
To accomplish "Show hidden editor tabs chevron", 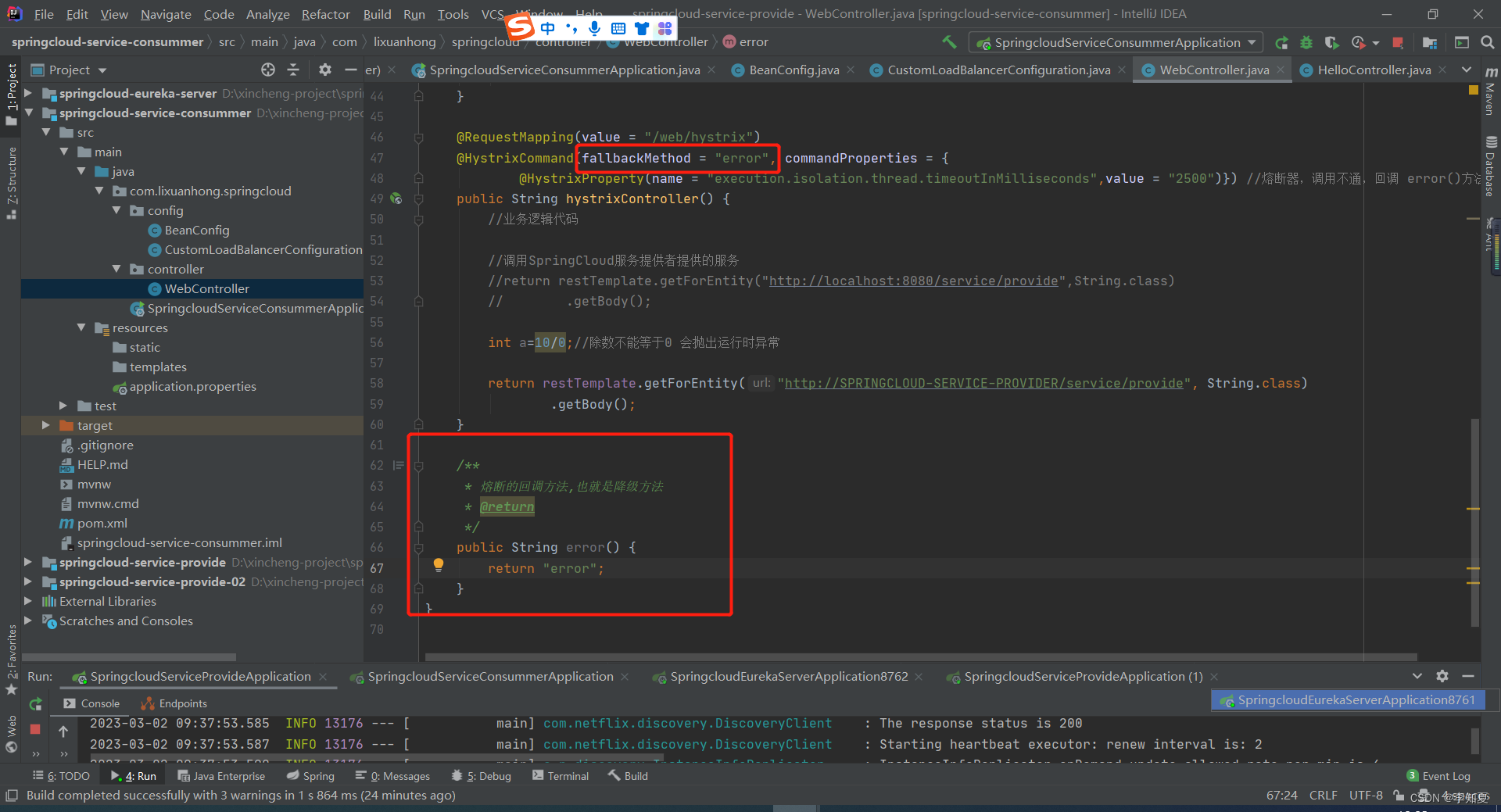I will pos(1467,70).
